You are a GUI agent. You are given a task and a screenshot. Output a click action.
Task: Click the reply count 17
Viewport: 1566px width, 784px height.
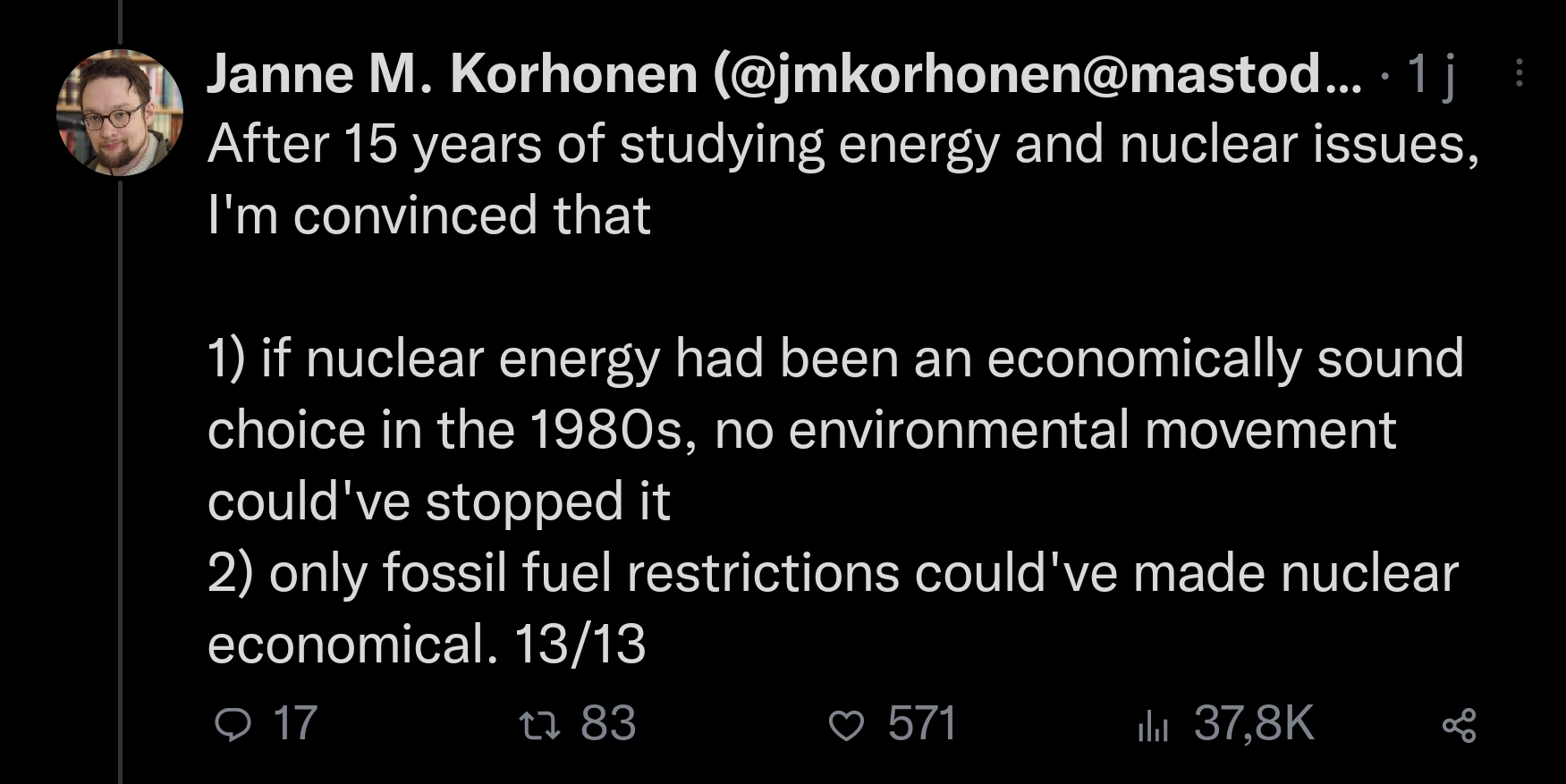click(x=294, y=723)
